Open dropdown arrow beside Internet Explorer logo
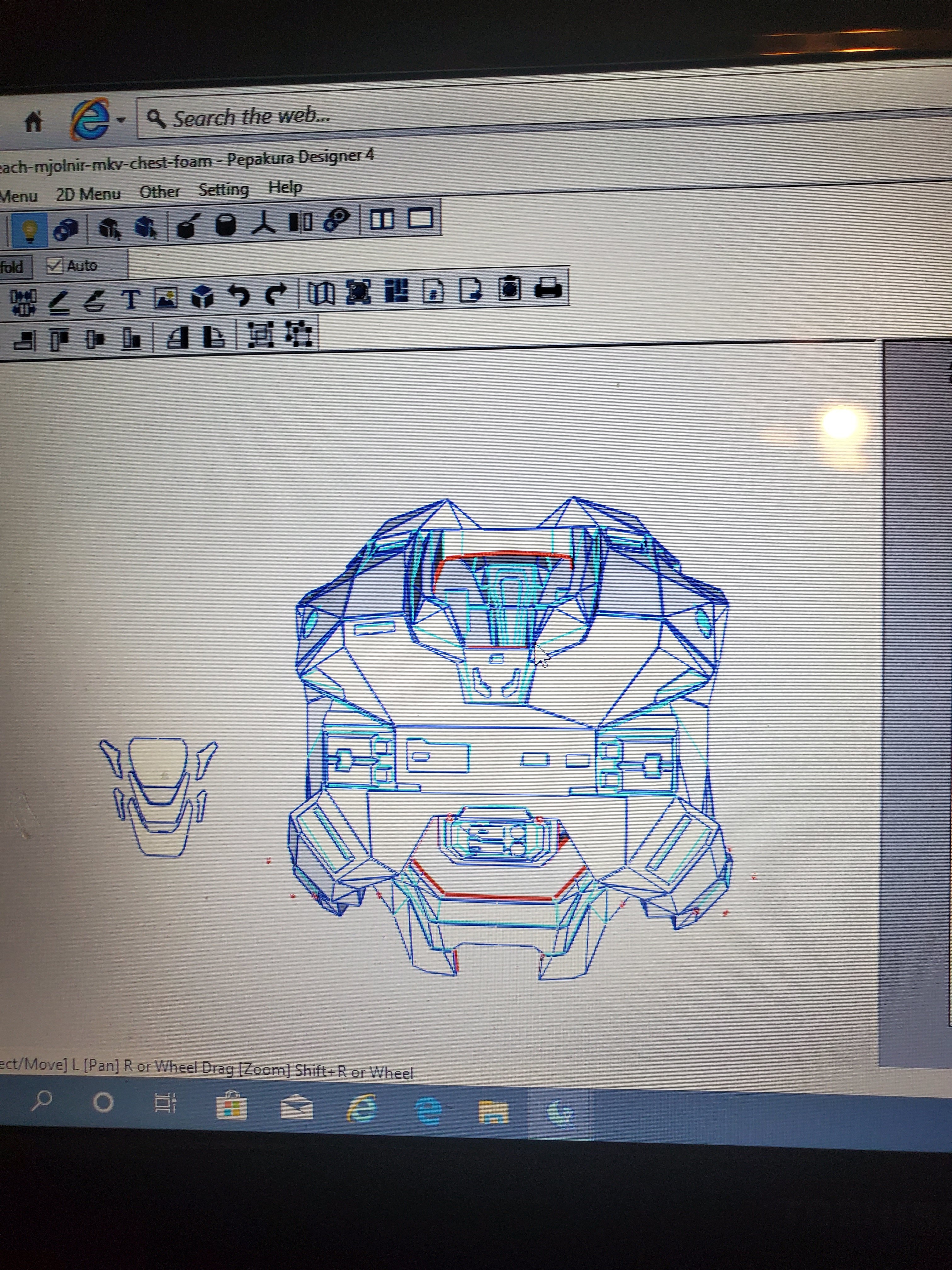 (121, 120)
